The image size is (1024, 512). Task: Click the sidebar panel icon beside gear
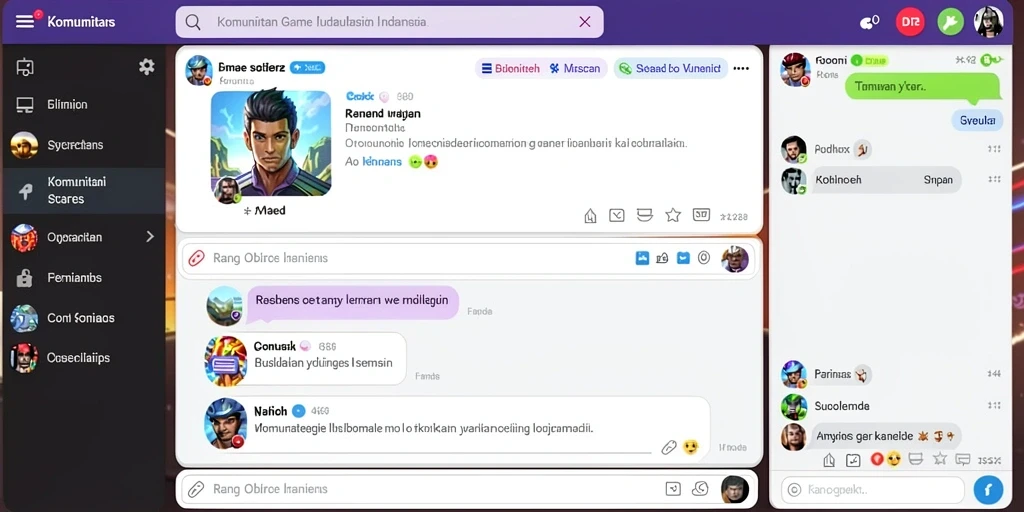point(25,67)
